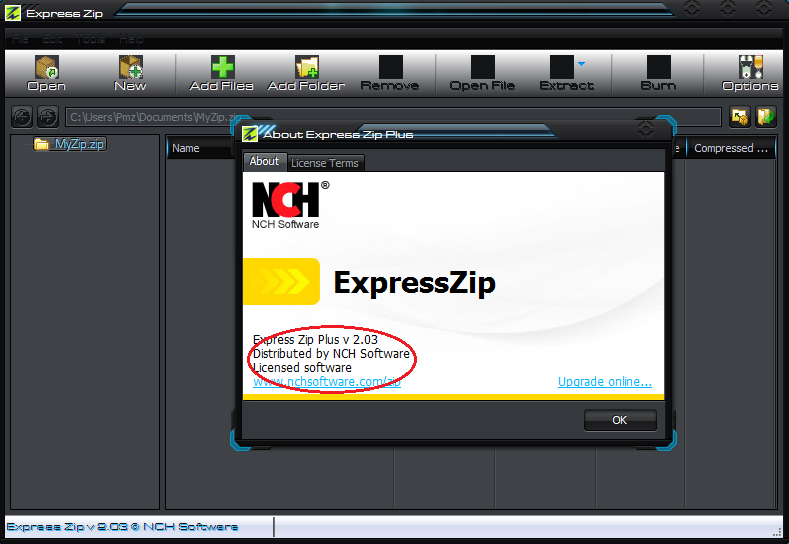Click the Burn toolbar button
Screen dimensions: 789x544
[x=658, y=73]
